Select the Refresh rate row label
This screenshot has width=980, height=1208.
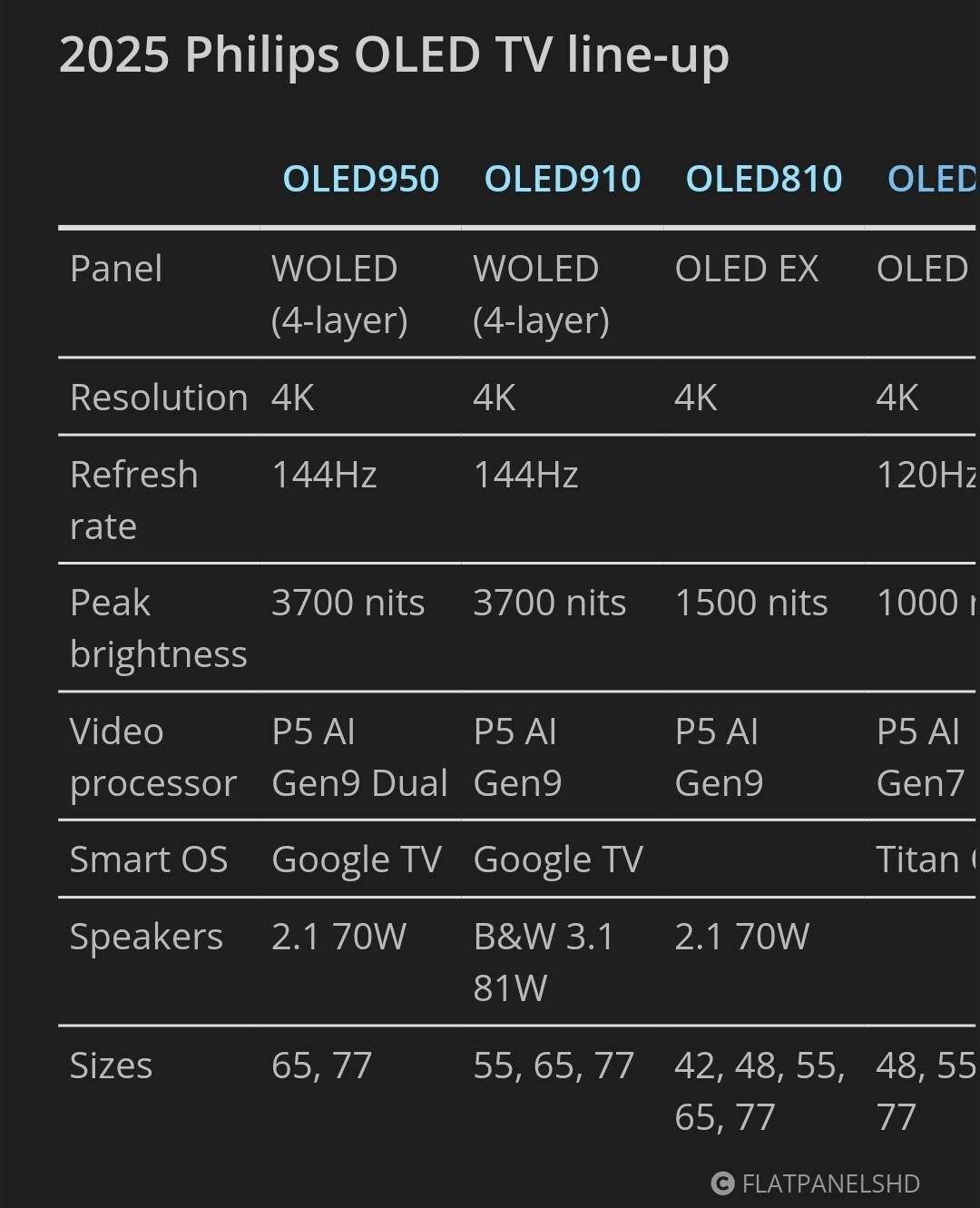point(133,500)
